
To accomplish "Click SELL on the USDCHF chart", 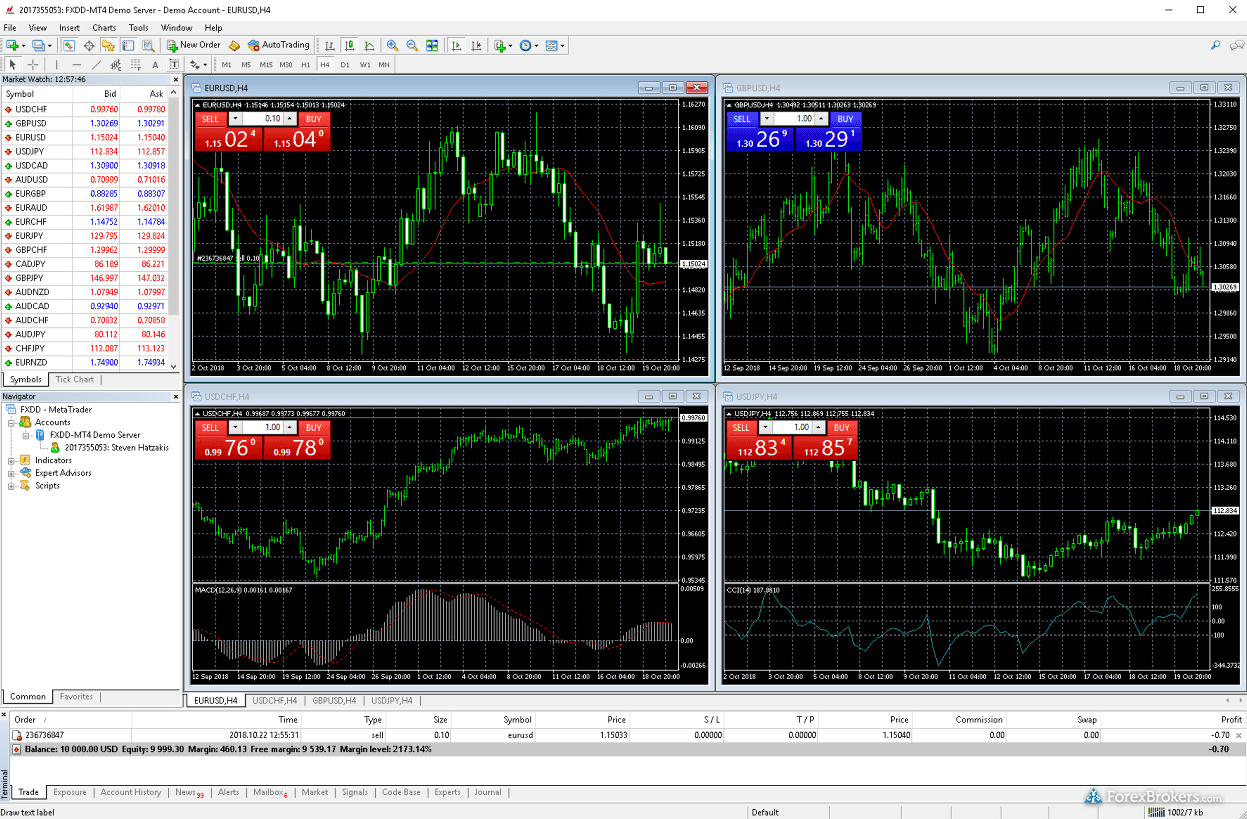I will [x=210, y=428].
